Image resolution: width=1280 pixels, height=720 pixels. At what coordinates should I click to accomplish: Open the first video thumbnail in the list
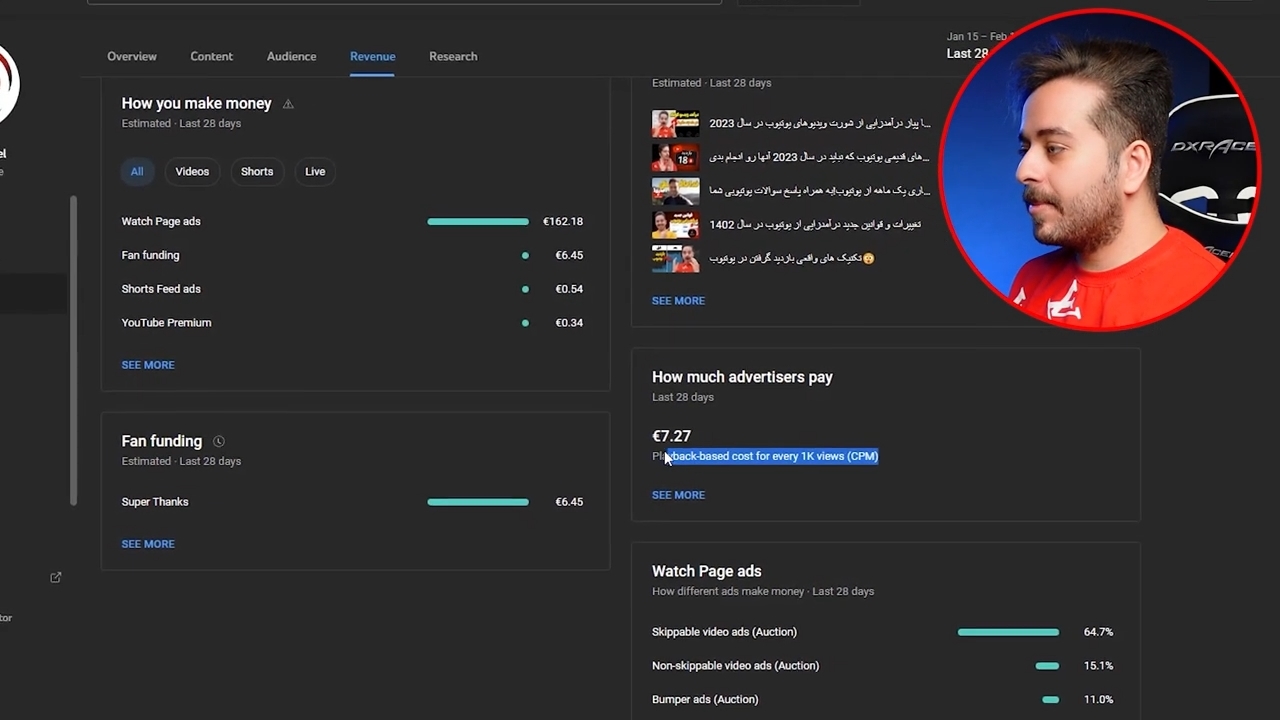click(x=676, y=123)
